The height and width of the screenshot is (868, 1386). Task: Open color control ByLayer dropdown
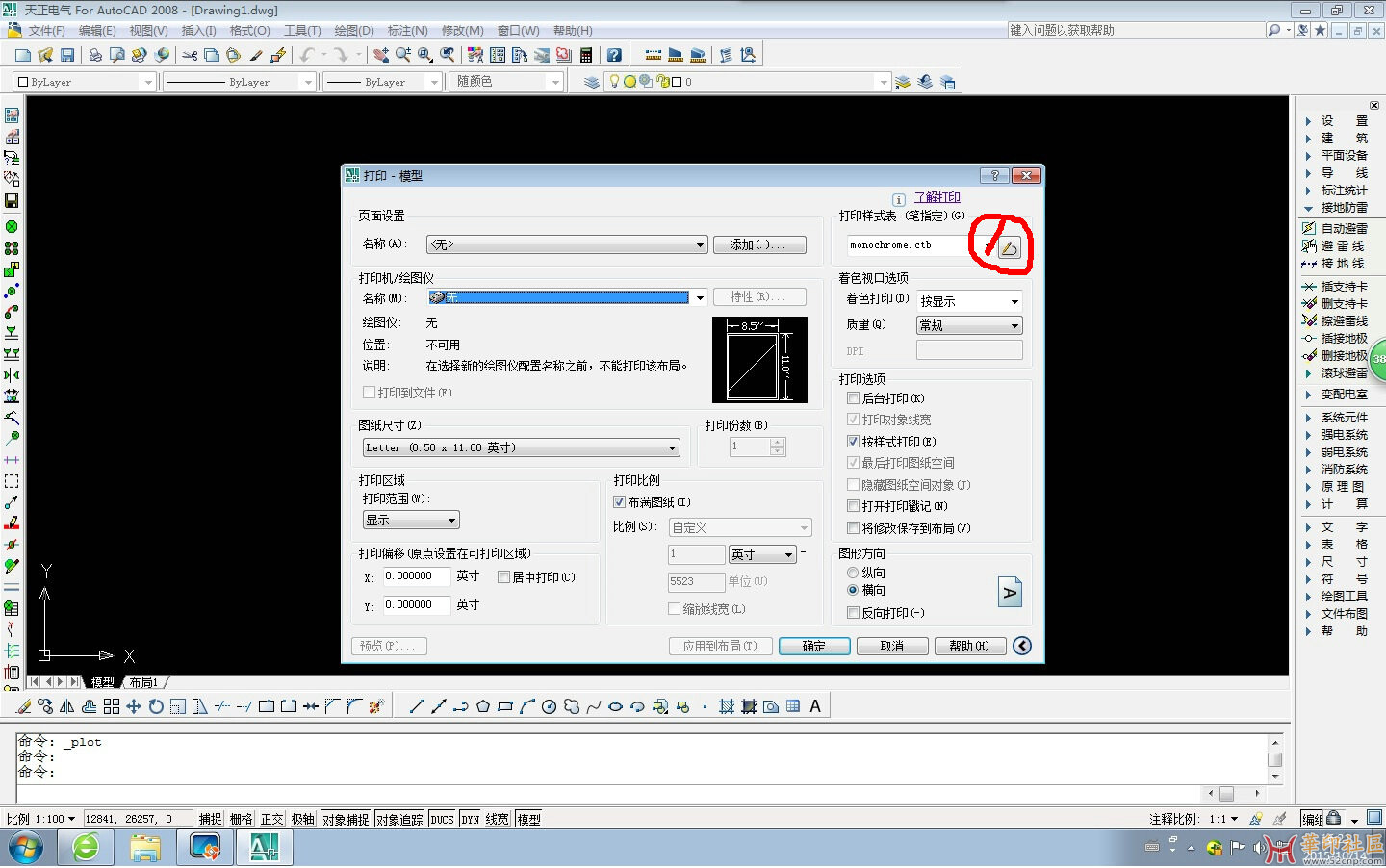85,82
